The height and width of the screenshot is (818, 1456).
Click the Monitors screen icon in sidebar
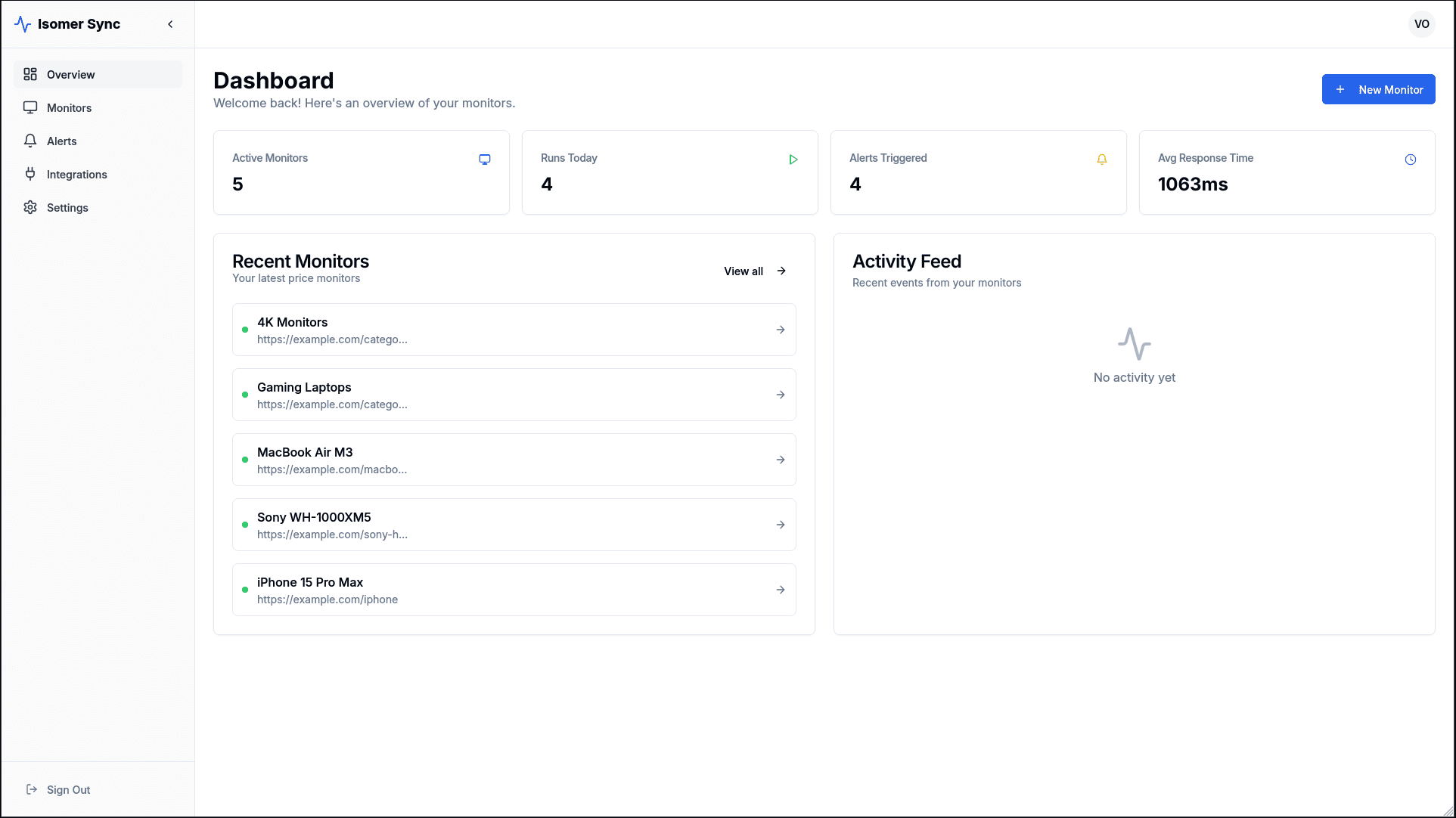30,107
